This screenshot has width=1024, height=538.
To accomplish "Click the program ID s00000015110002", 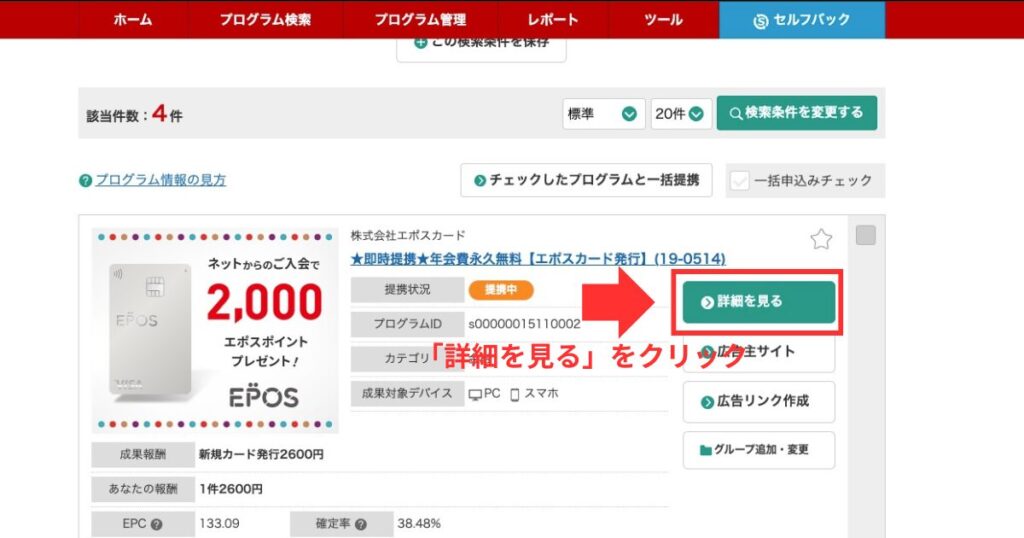I will click(x=524, y=324).
